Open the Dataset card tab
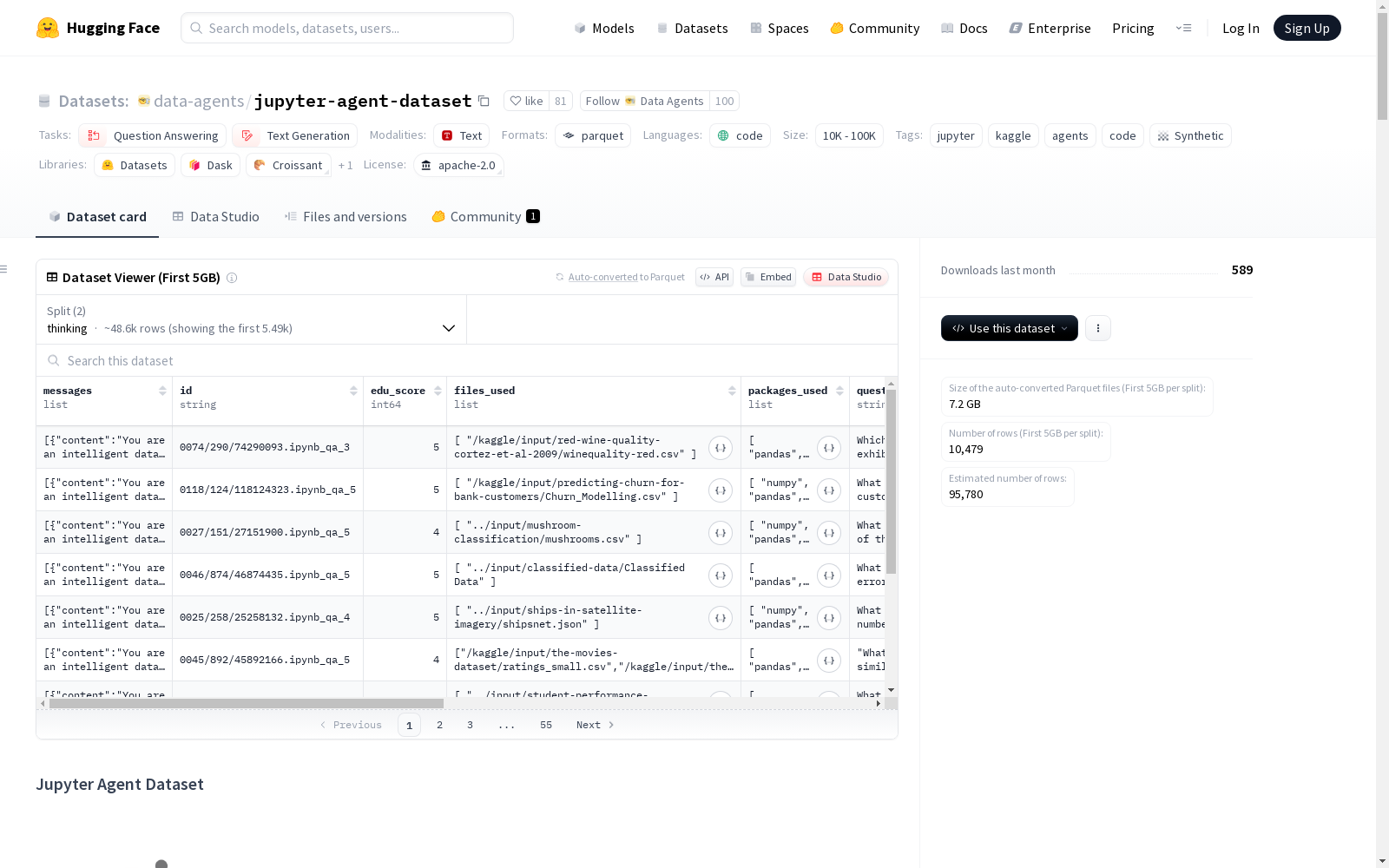Screen dimensions: 1389x868 tap(97, 217)
